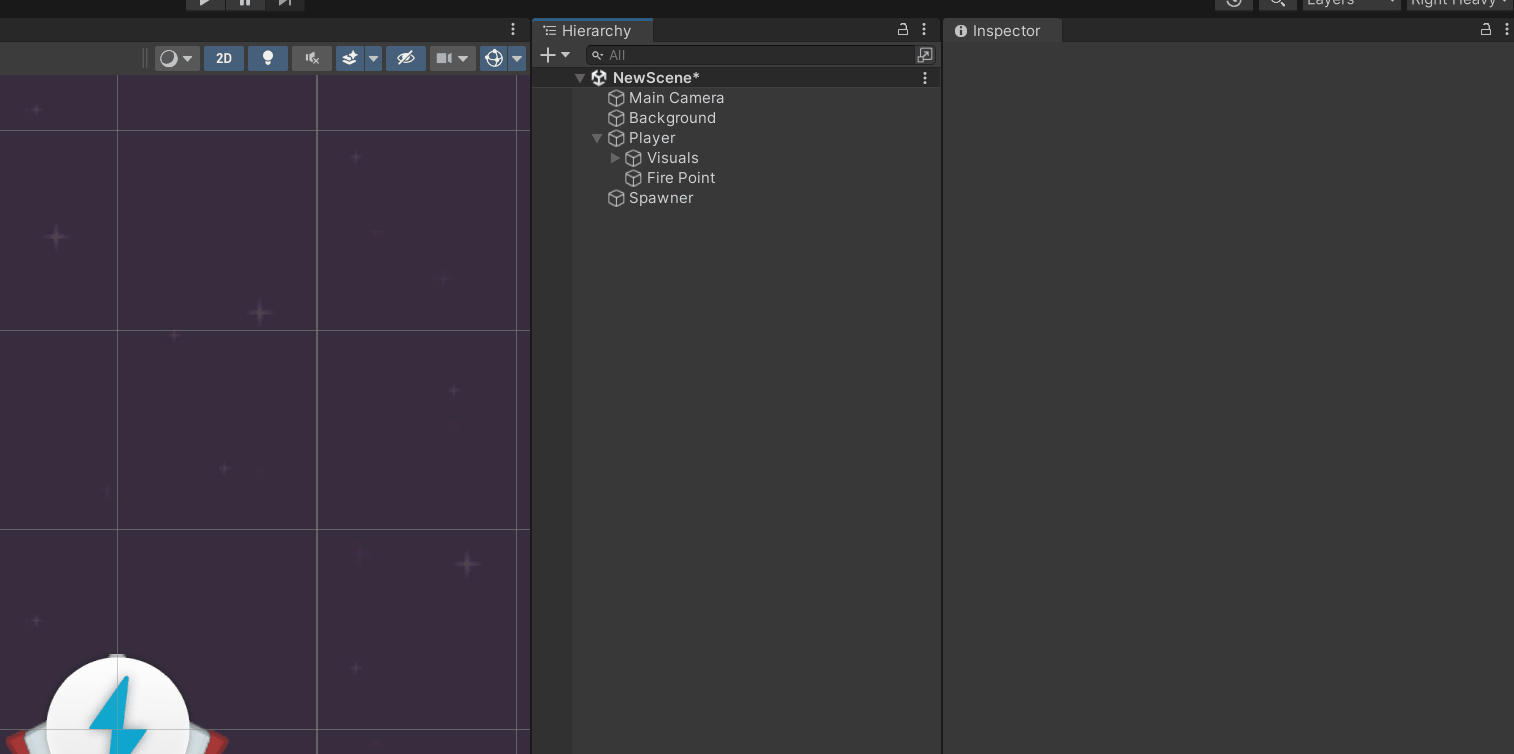Screen dimensions: 1514x754
Task: Toggle scene audio mute button
Action: tap(312, 58)
